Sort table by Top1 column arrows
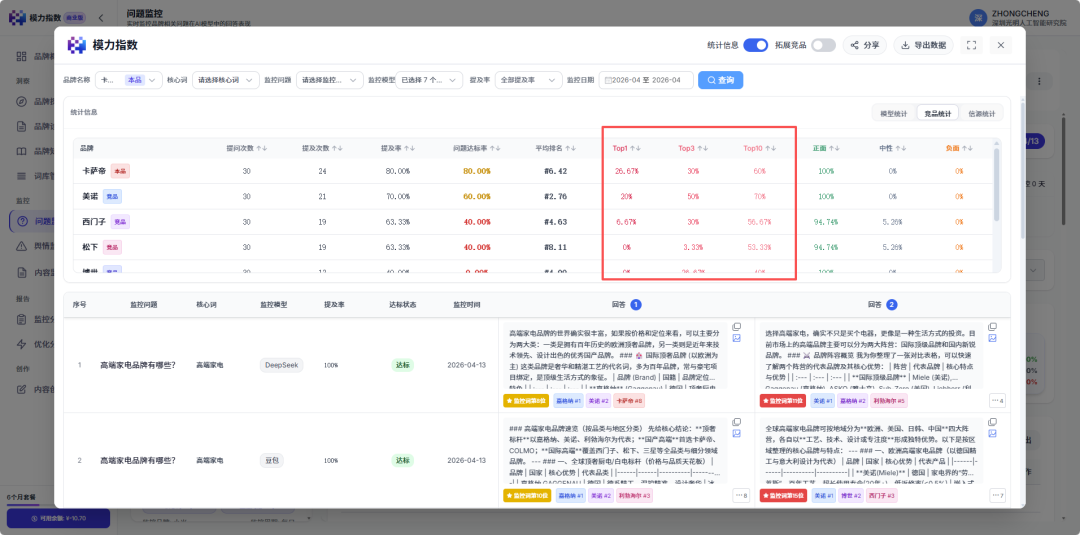Image resolution: width=1080 pixels, height=535 pixels. click(x=636, y=148)
